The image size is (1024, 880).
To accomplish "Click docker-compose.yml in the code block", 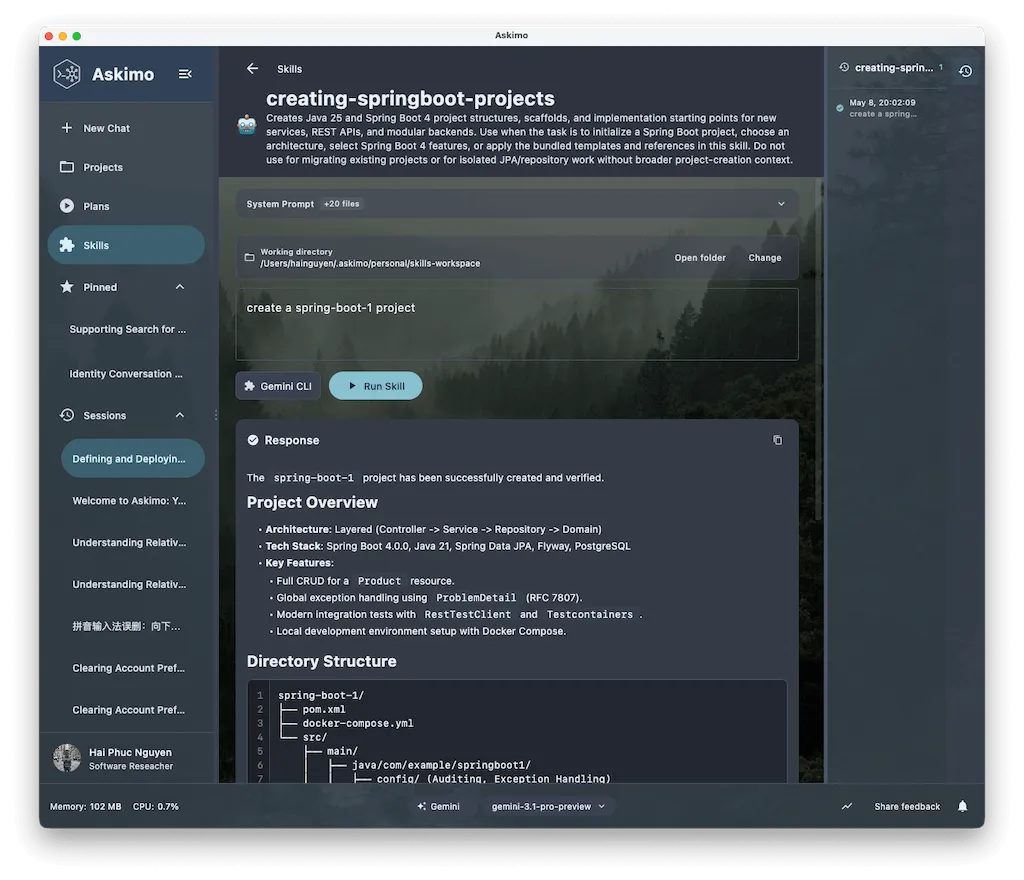I will [x=358, y=723].
